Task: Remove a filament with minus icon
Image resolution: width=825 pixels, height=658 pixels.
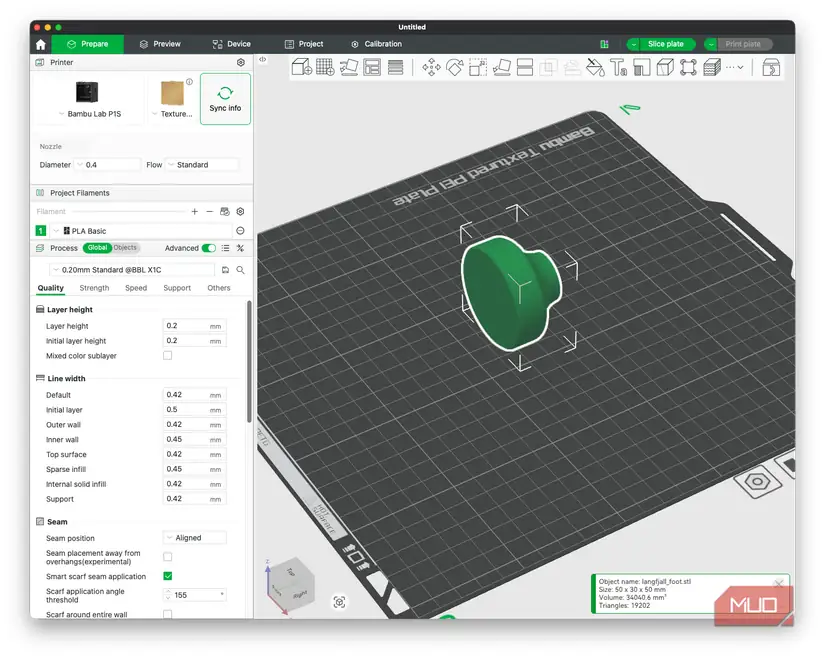Action: coord(209,211)
